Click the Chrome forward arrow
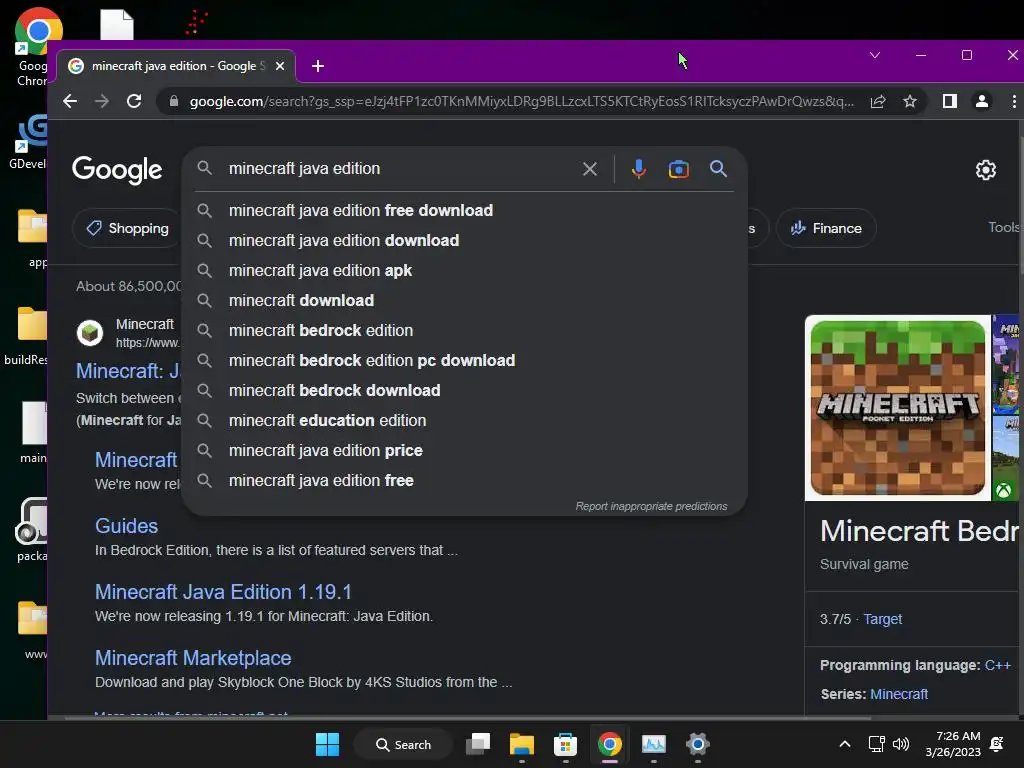1024x768 pixels. tap(102, 101)
